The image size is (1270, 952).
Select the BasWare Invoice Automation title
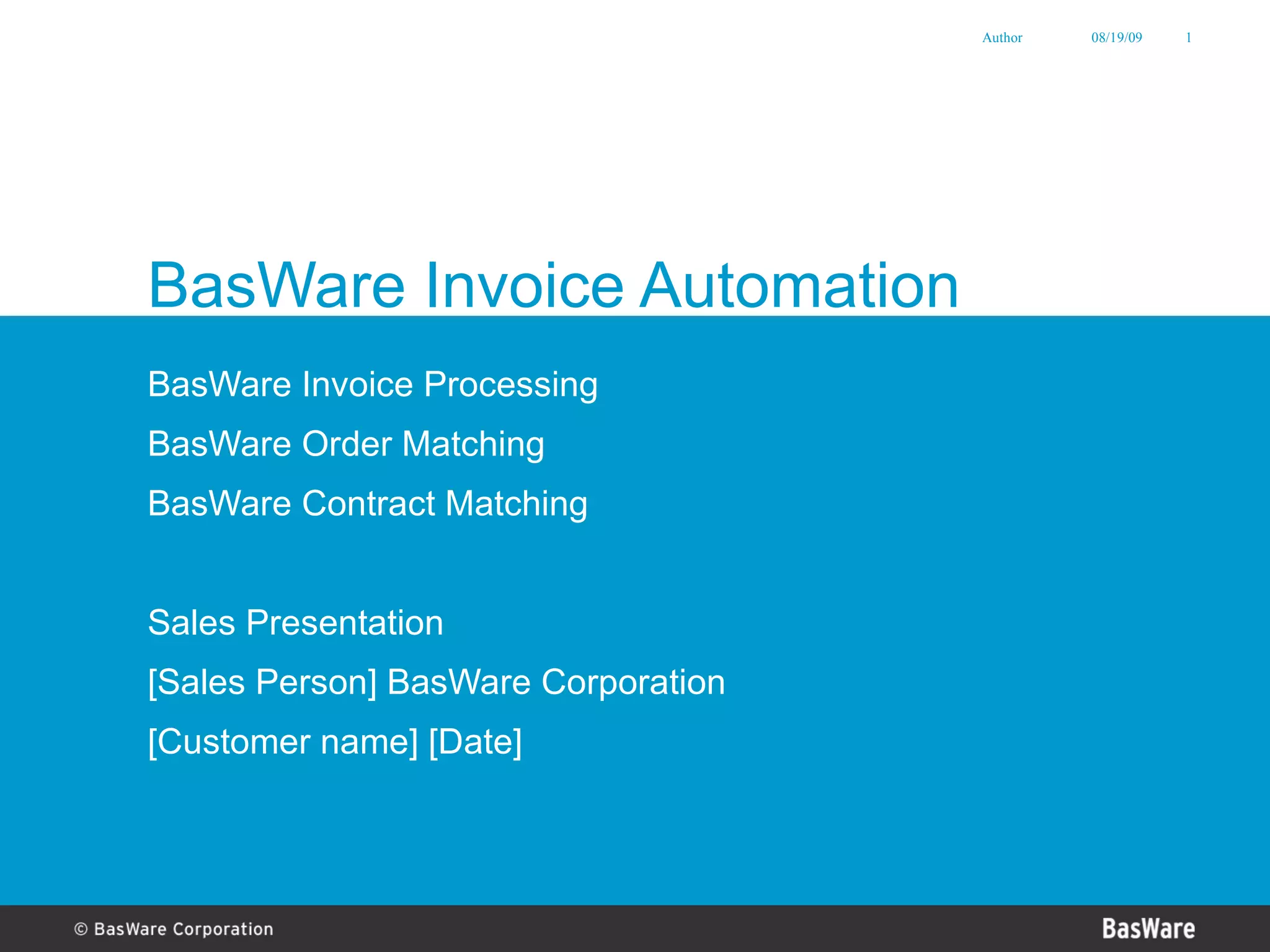553,286
